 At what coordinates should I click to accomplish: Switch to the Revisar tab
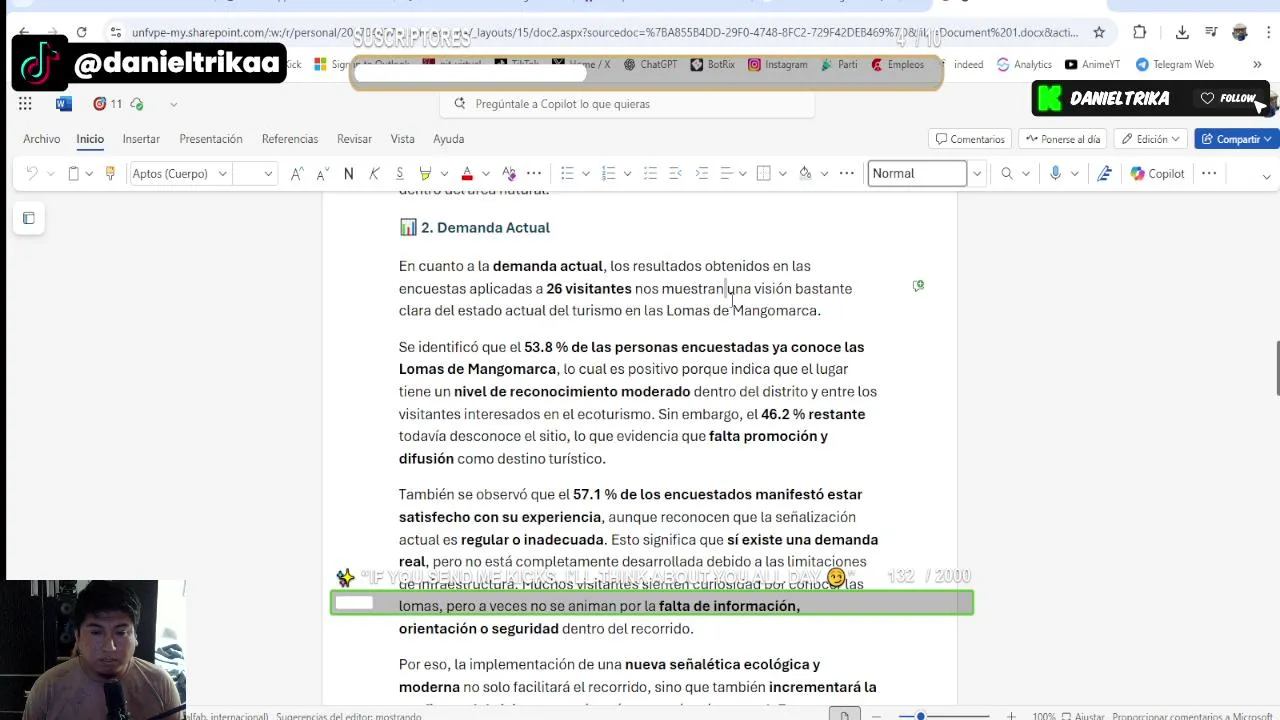tap(354, 139)
